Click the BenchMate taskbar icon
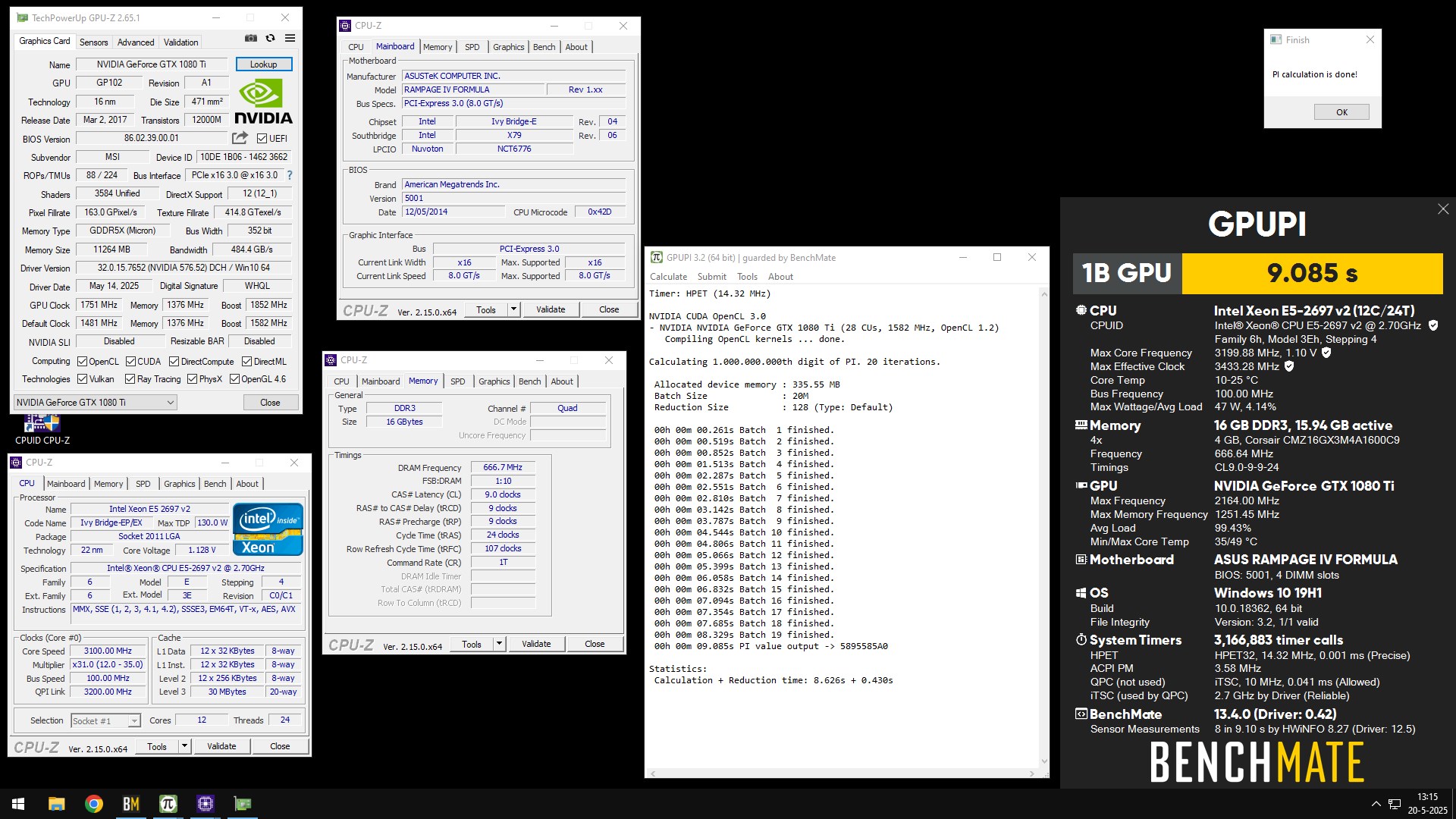The height and width of the screenshot is (819, 1456). pos(131,804)
